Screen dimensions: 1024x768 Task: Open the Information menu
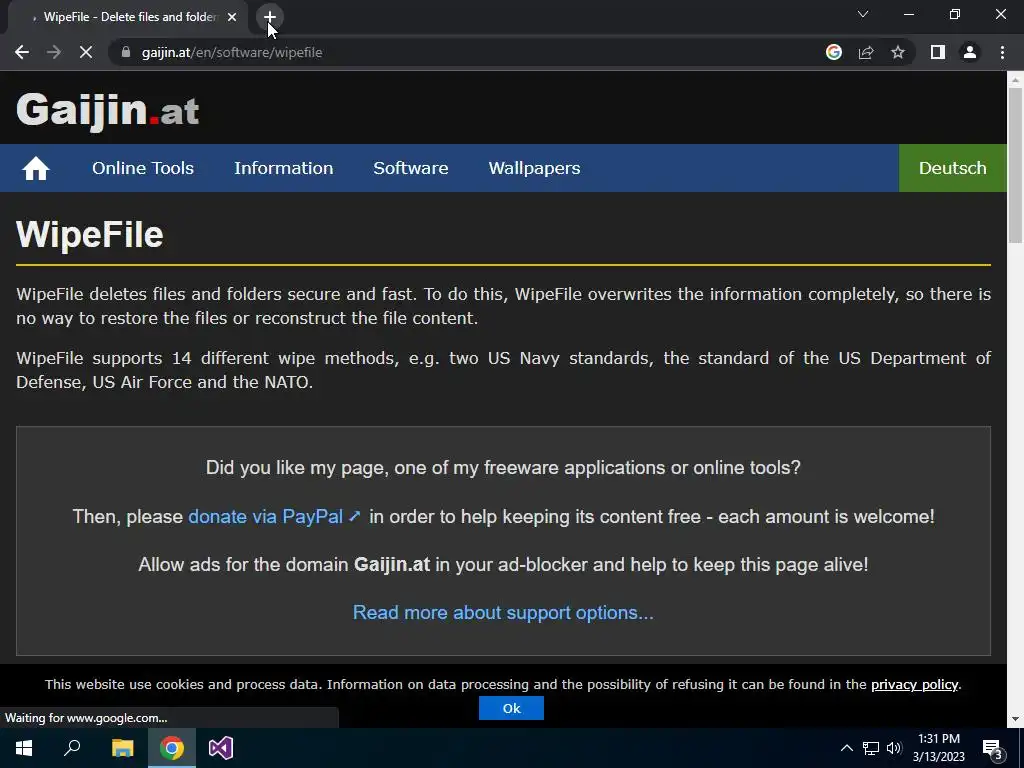coord(283,168)
